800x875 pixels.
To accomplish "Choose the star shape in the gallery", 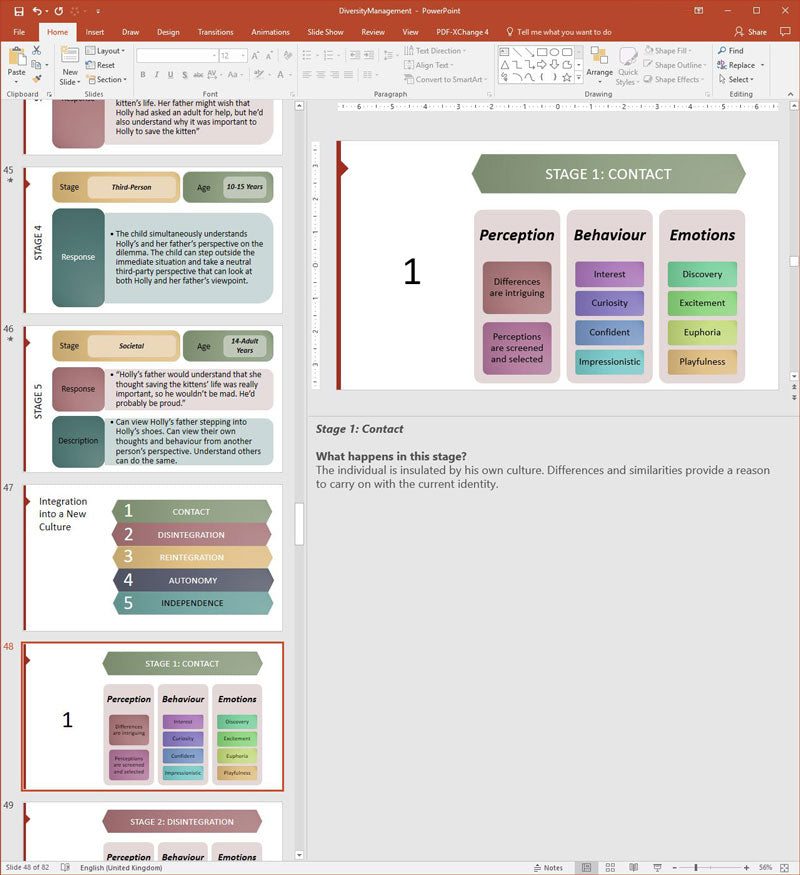I will click(567, 78).
